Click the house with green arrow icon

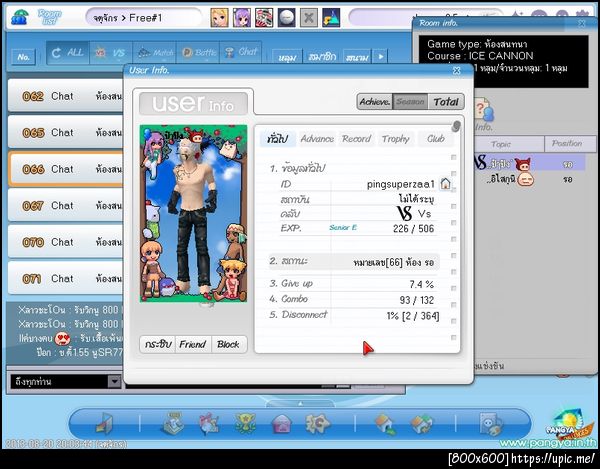[385, 424]
